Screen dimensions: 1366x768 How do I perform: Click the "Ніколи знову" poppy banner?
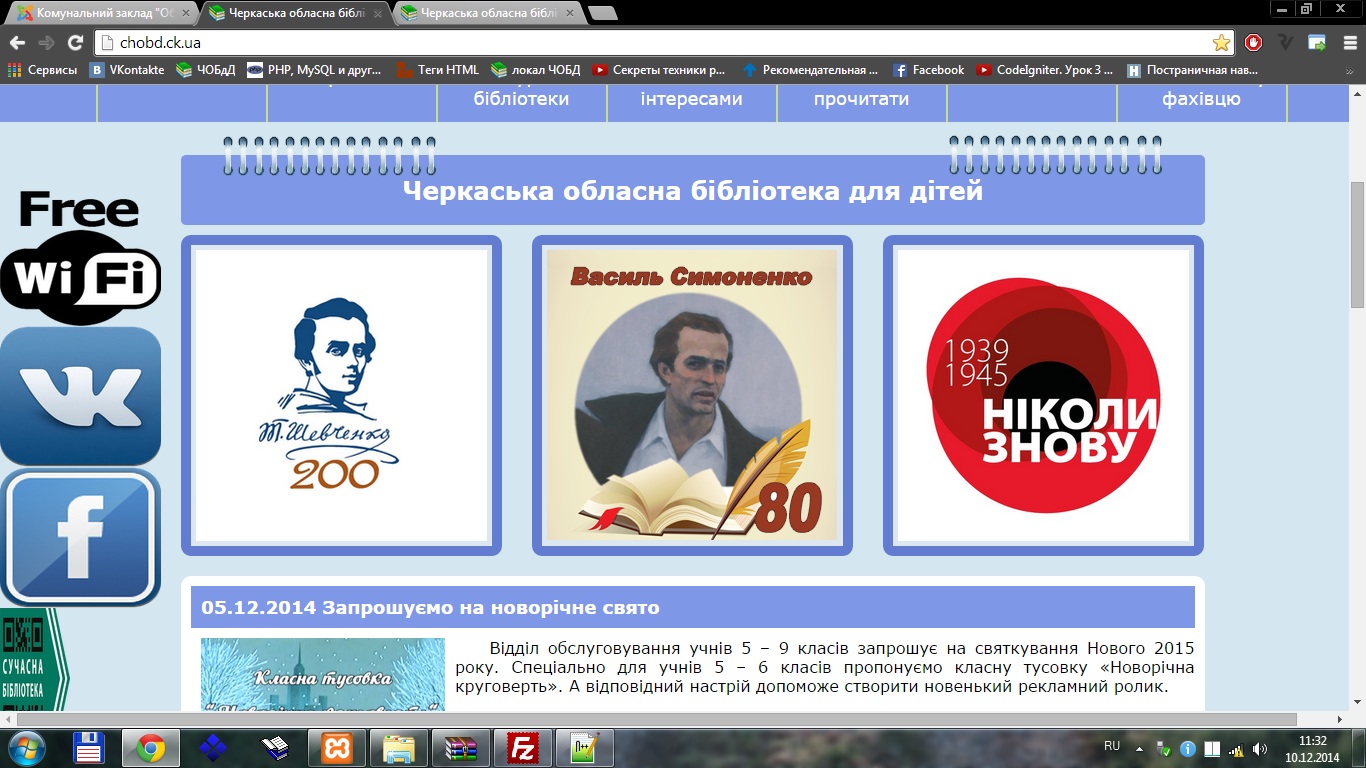click(1043, 395)
